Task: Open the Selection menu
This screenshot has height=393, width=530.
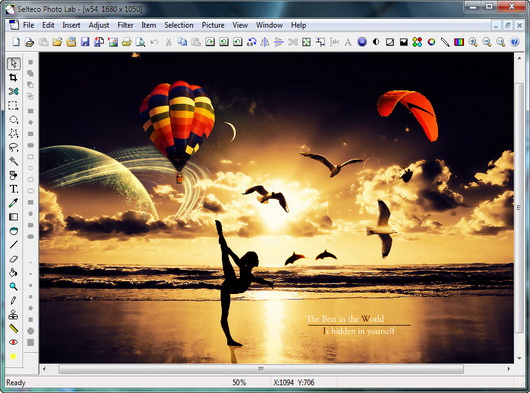Action: coord(179,25)
